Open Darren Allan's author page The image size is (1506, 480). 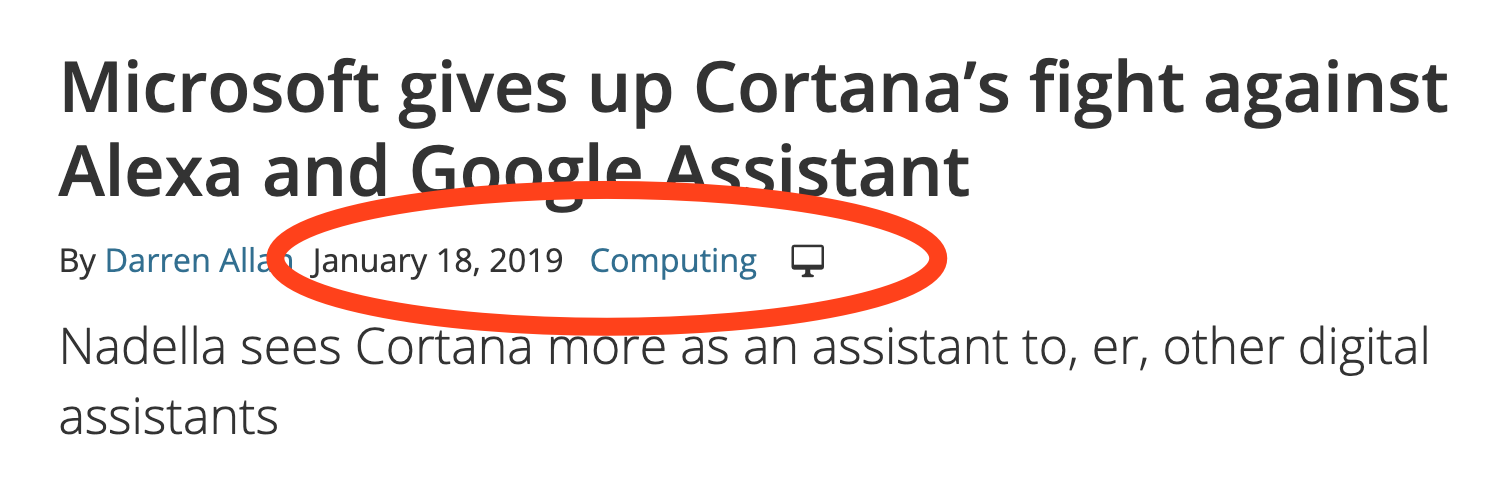190,262
